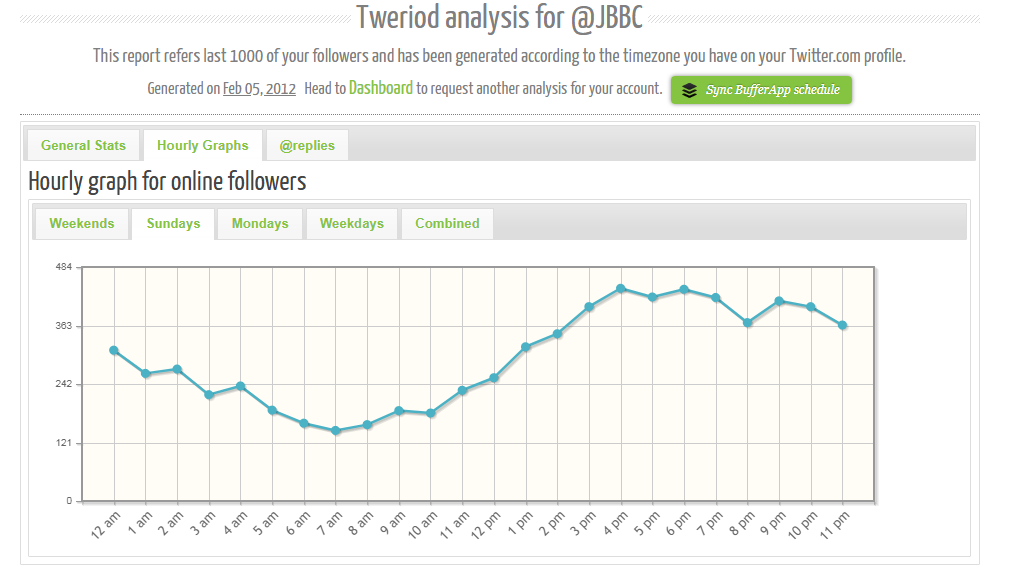
Task: Show the Weekends graph tab
Action: (81, 223)
